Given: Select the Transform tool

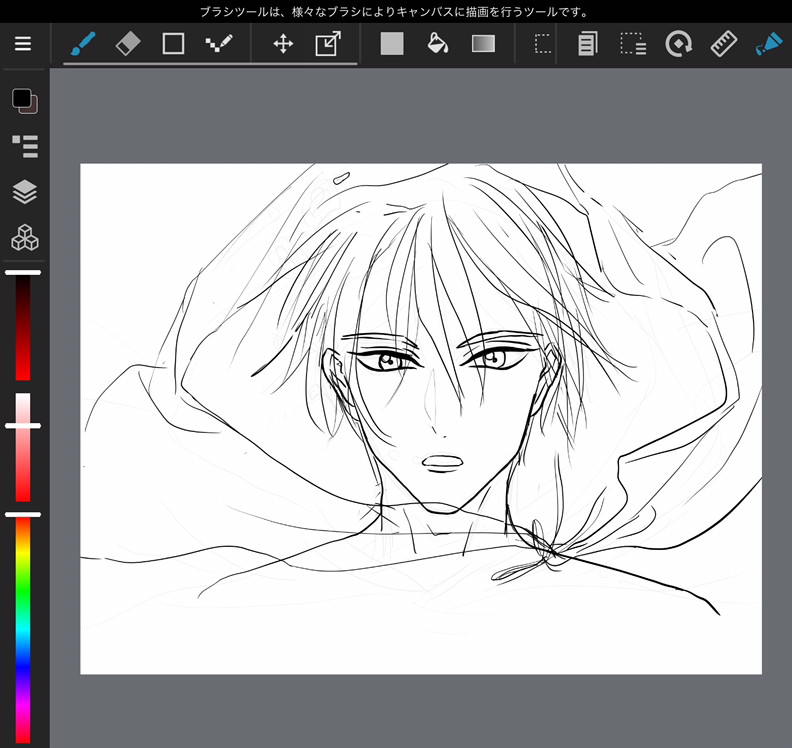Looking at the screenshot, I should (x=328, y=44).
